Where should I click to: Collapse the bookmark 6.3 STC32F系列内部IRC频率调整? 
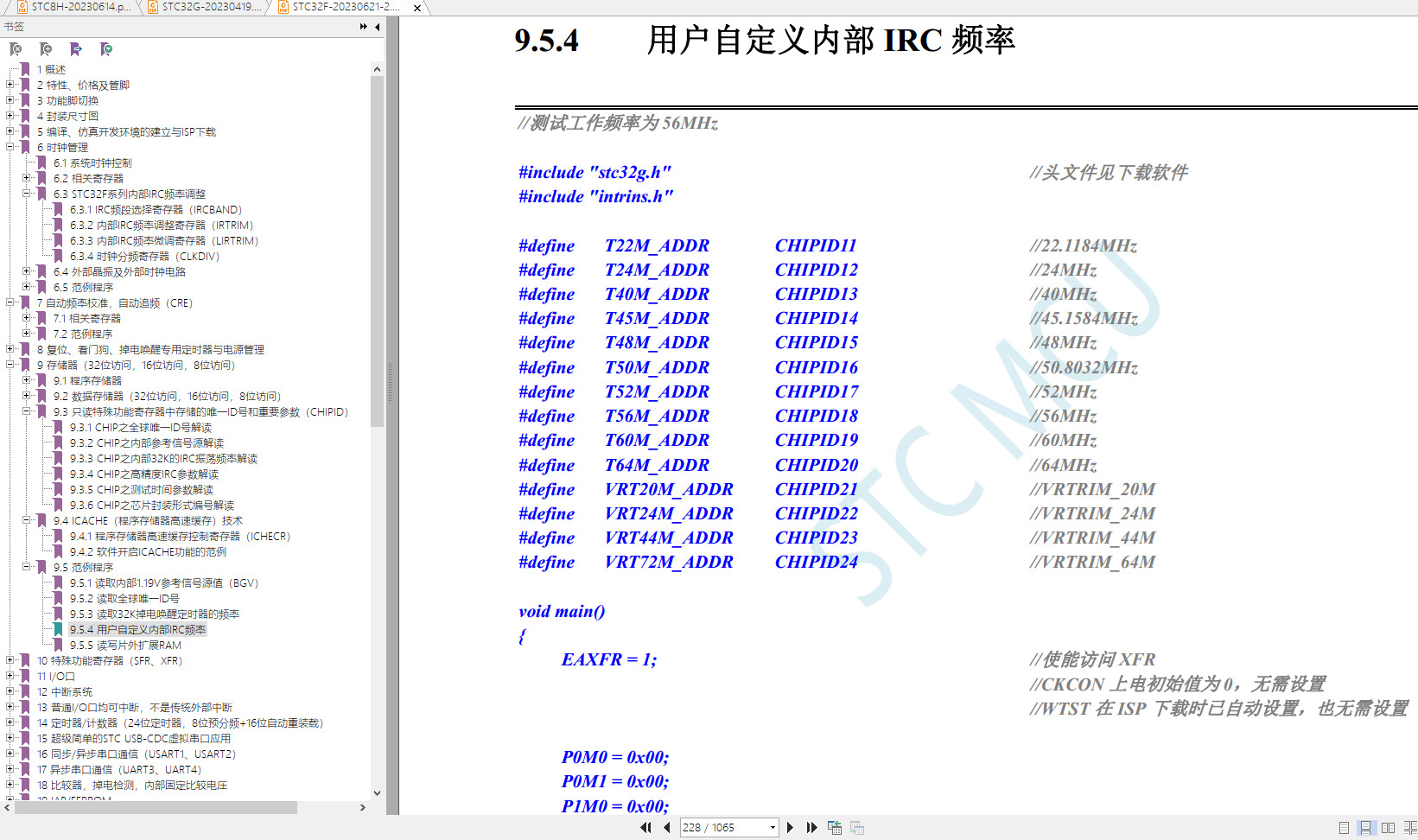click(27, 194)
